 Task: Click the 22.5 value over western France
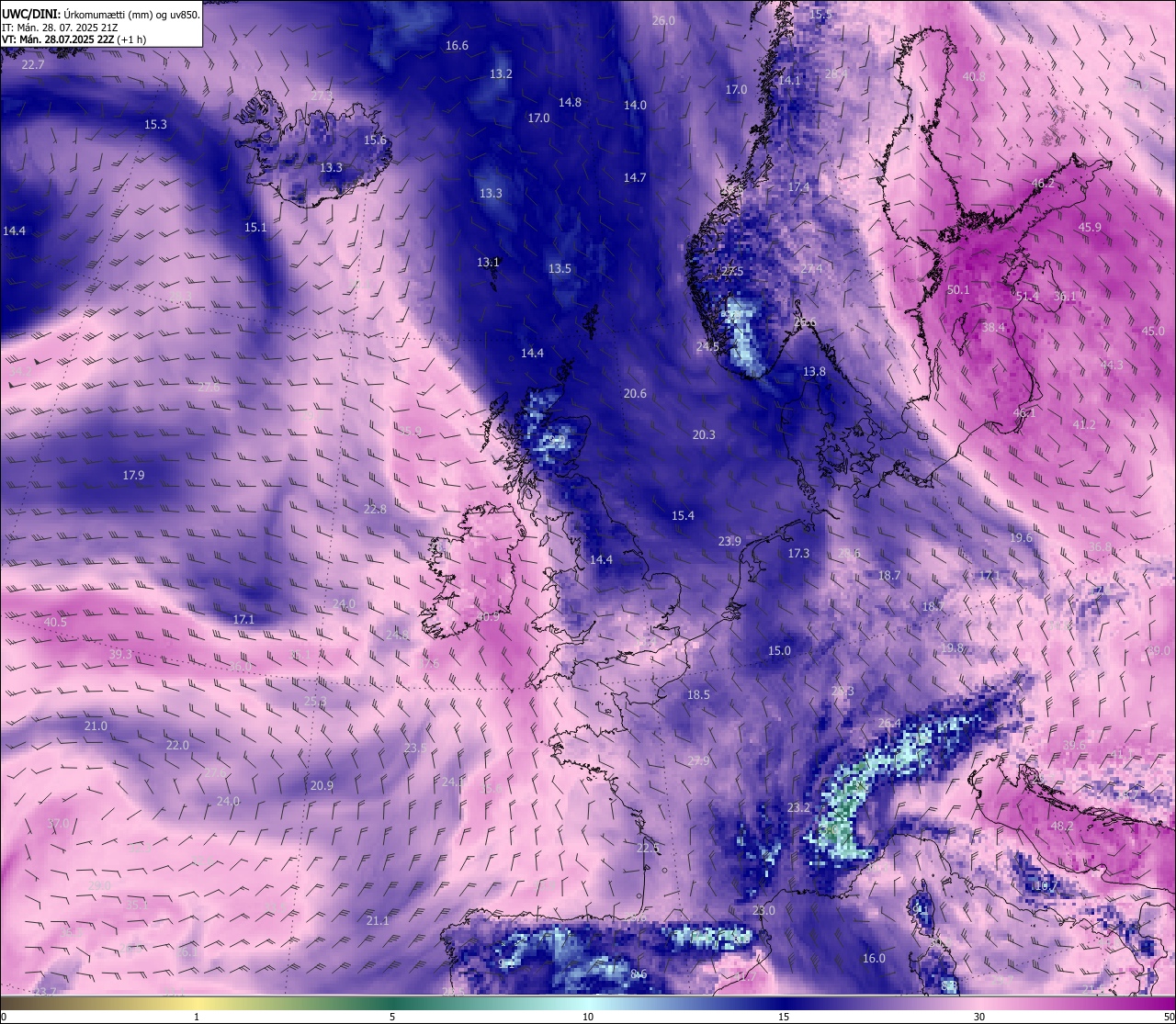point(648,848)
